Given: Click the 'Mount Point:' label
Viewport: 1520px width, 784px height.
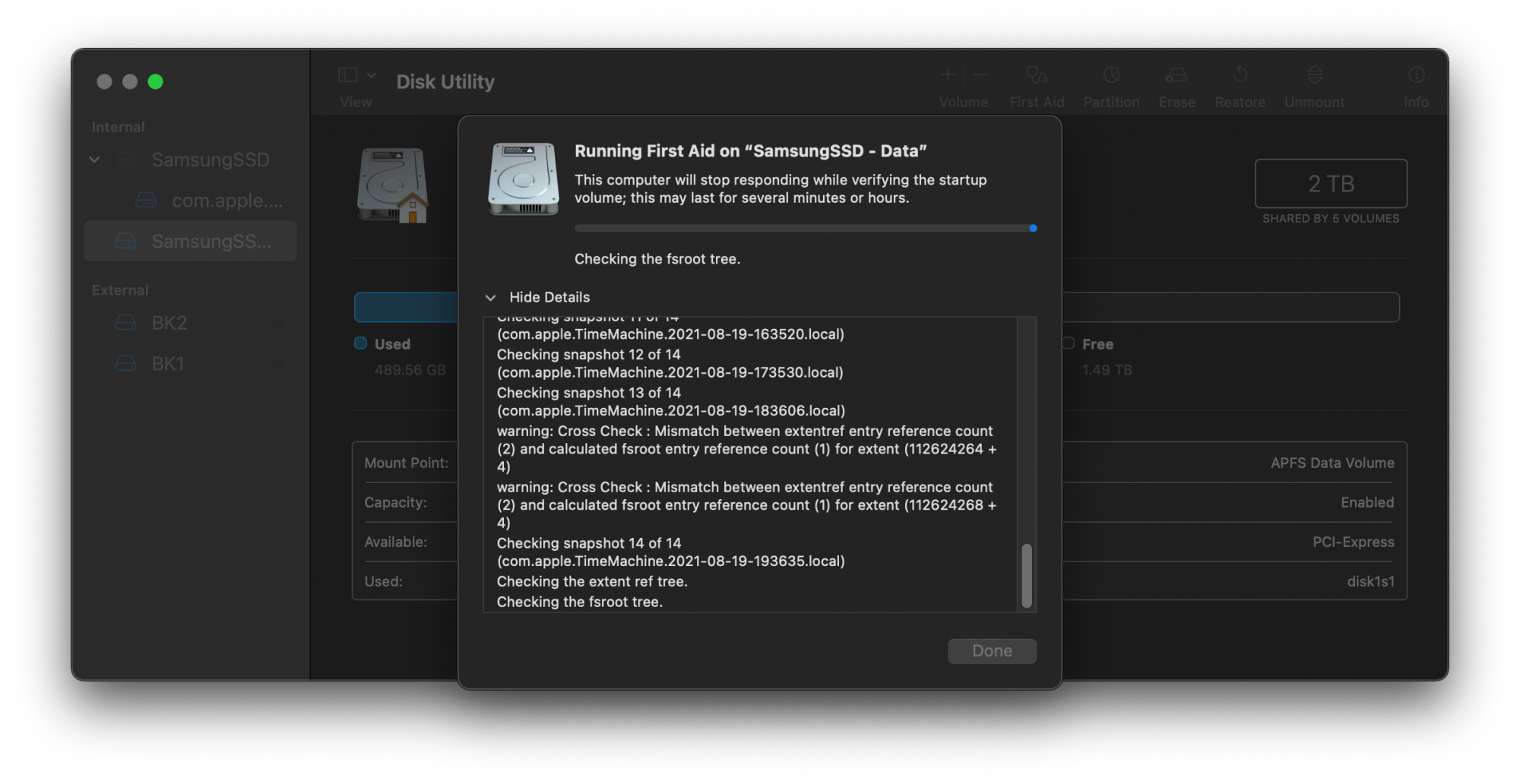Looking at the screenshot, I should coord(407,463).
